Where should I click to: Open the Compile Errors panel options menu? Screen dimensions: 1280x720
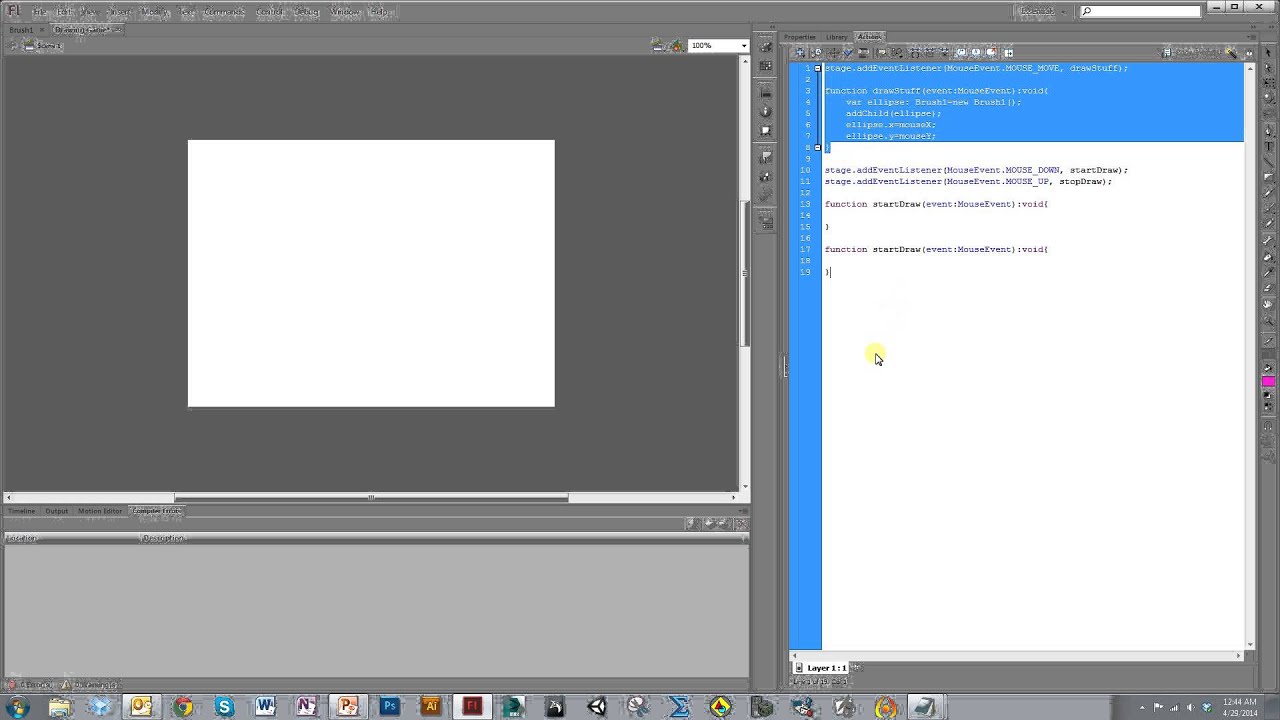[x=743, y=511]
